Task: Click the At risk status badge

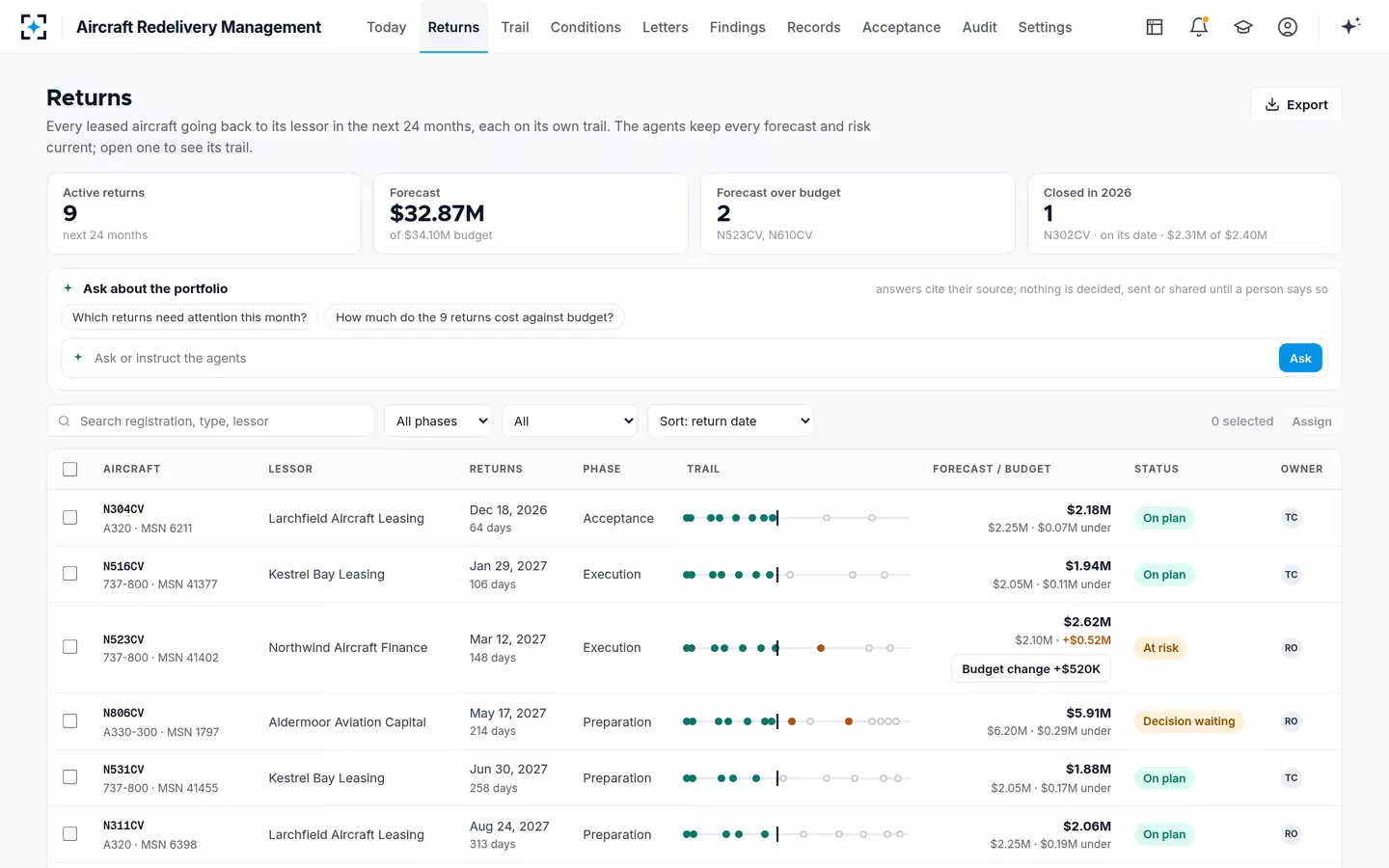Action: (x=1160, y=648)
